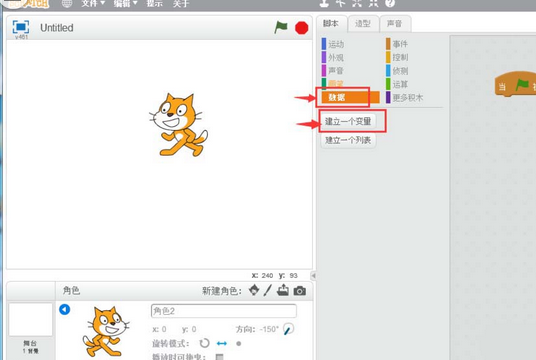
Task: Select the 更多积木 block category
Action: tap(405, 98)
